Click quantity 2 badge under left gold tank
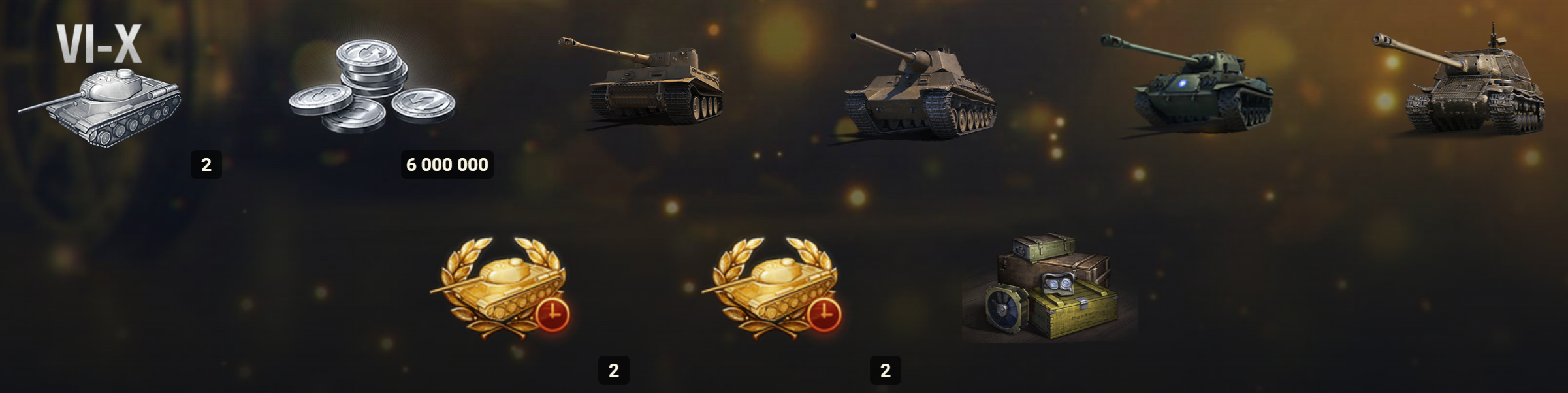Image resolution: width=1568 pixels, height=393 pixels. pos(614,370)
